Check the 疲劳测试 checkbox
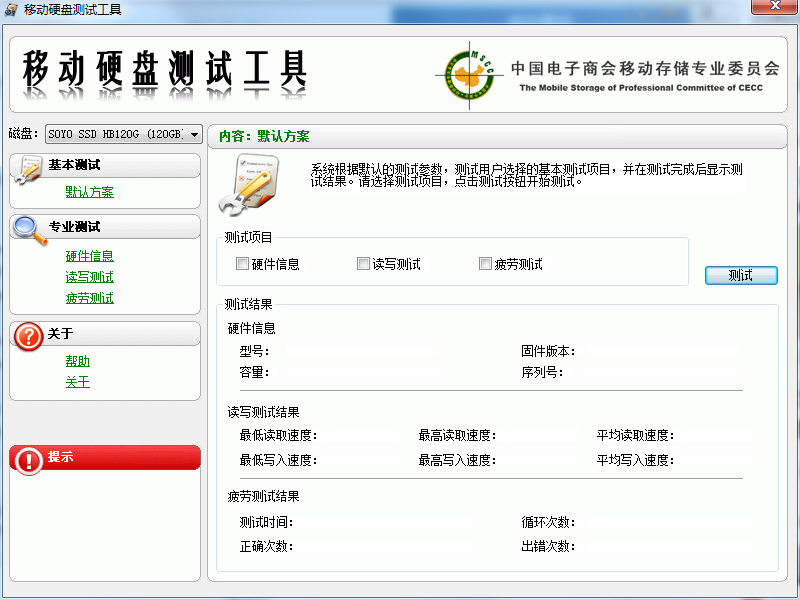The image size is (800, 600). click(485, 264)
